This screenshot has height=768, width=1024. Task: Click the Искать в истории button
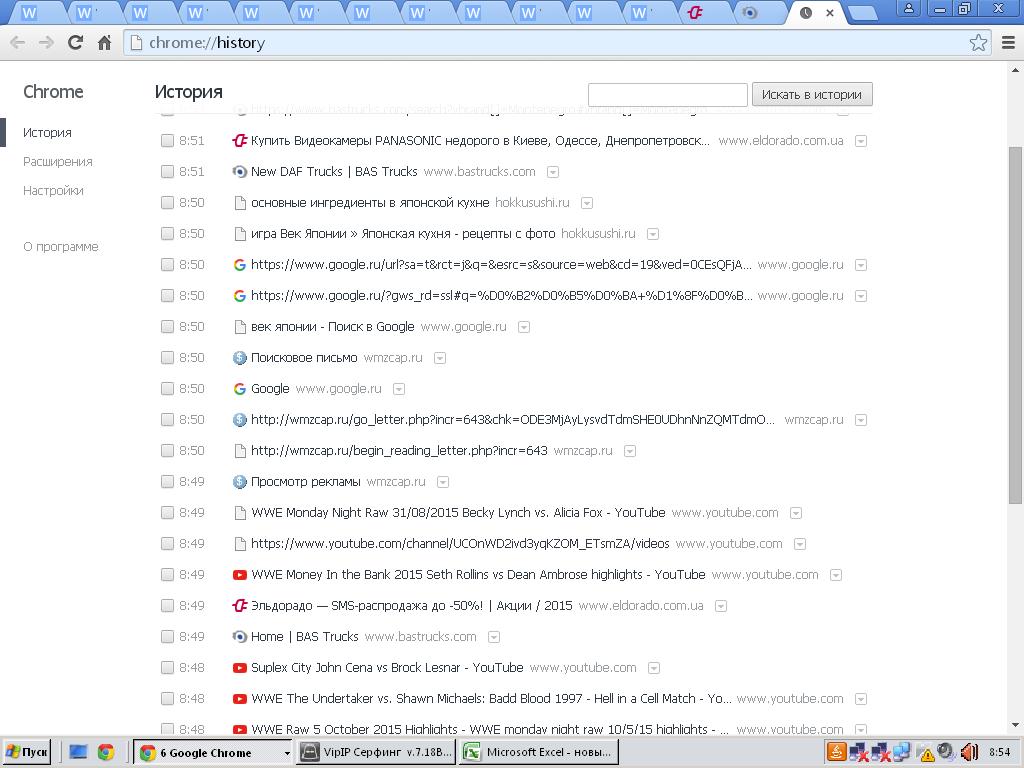point(812,95)
